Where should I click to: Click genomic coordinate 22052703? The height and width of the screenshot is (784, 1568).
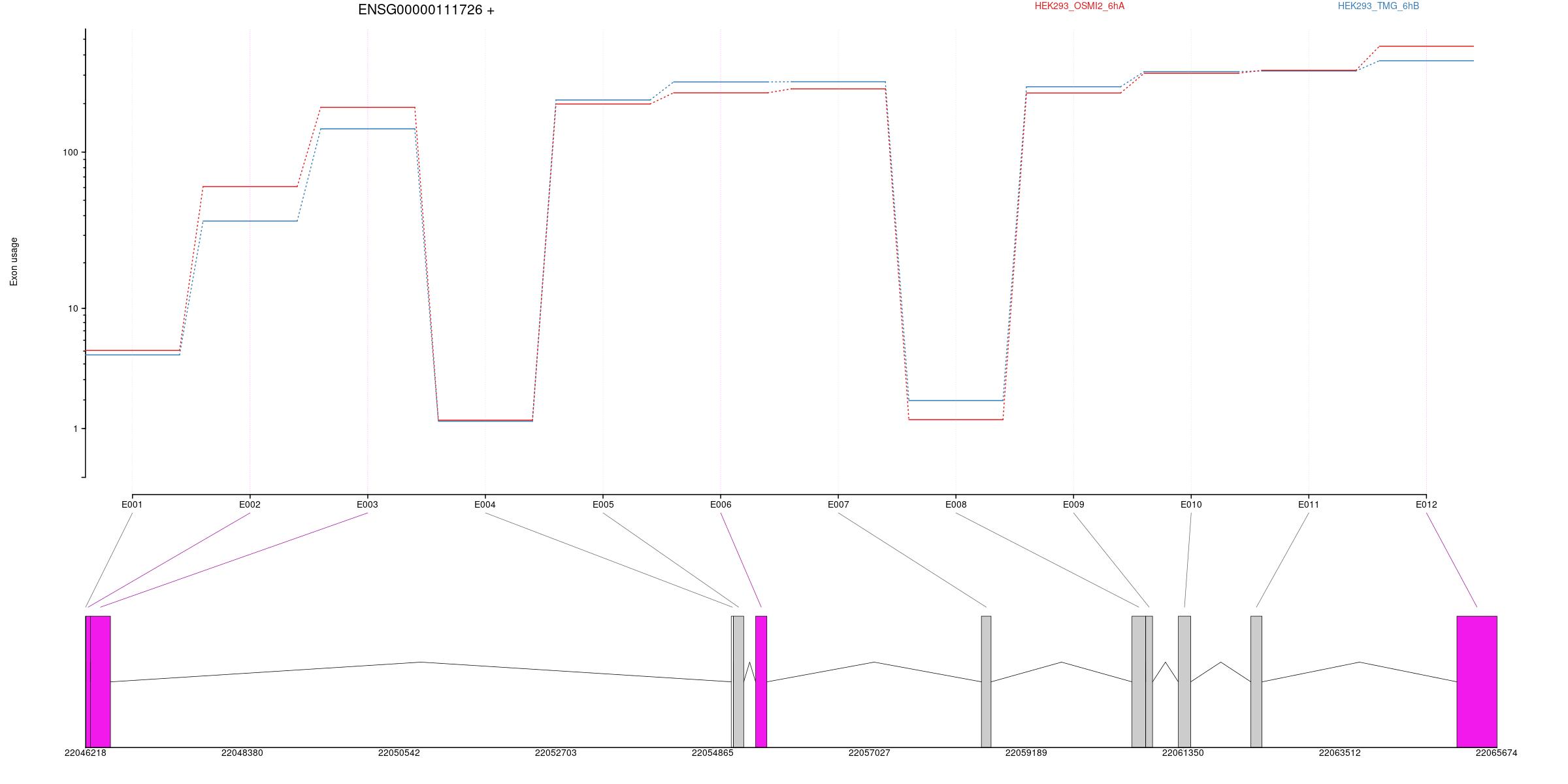coord(556,753)
